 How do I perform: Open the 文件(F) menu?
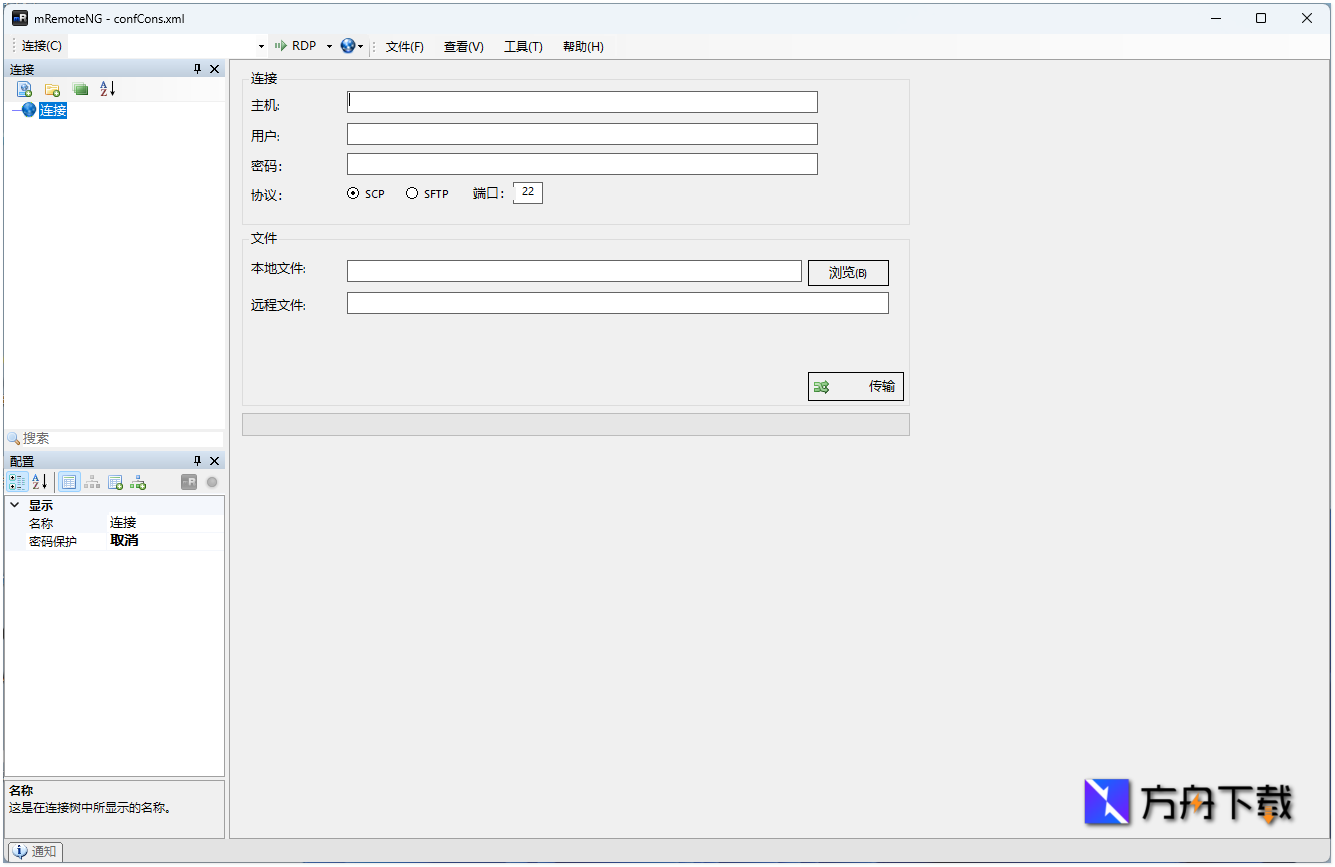[405, 46]
